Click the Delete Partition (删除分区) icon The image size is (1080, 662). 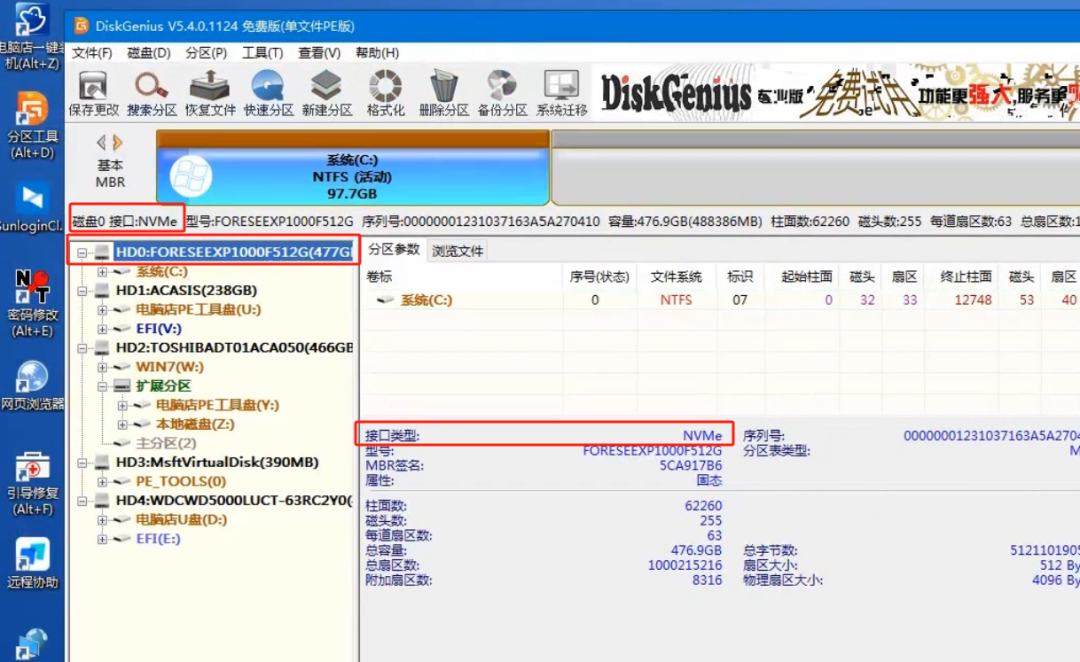click(x=444, y=93)
